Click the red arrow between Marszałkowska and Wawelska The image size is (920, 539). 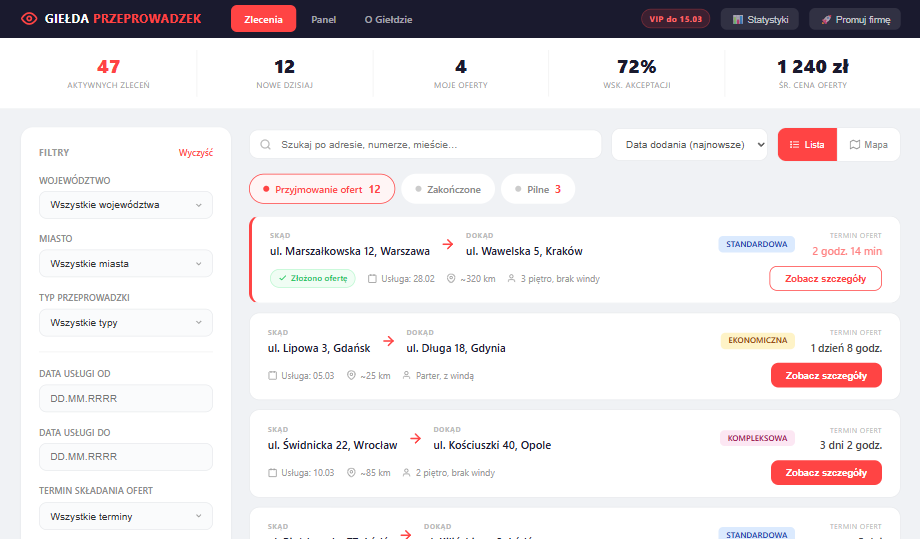coord(448,244)
